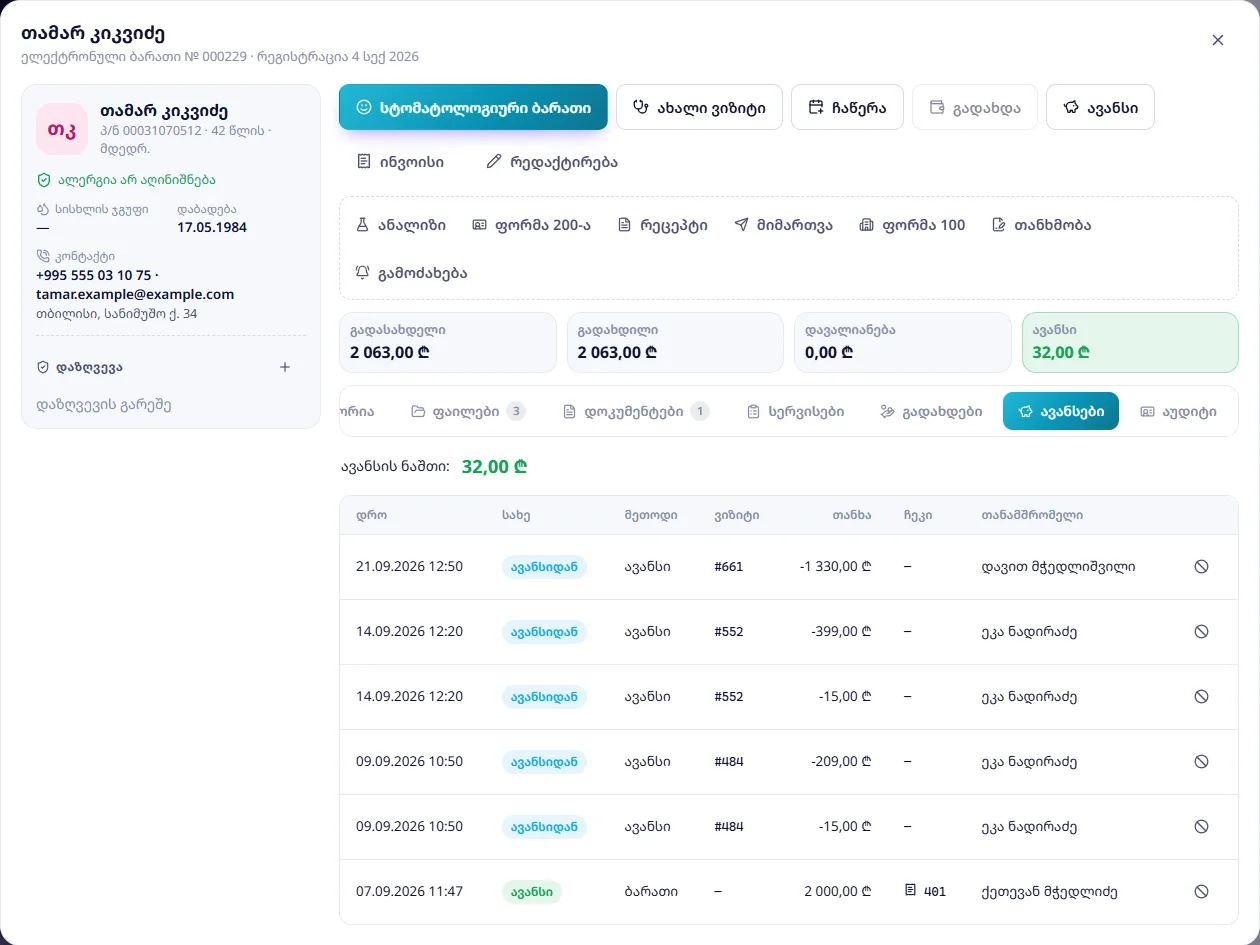
Task: Close the patient card dialog
Action: (1218, 40)
